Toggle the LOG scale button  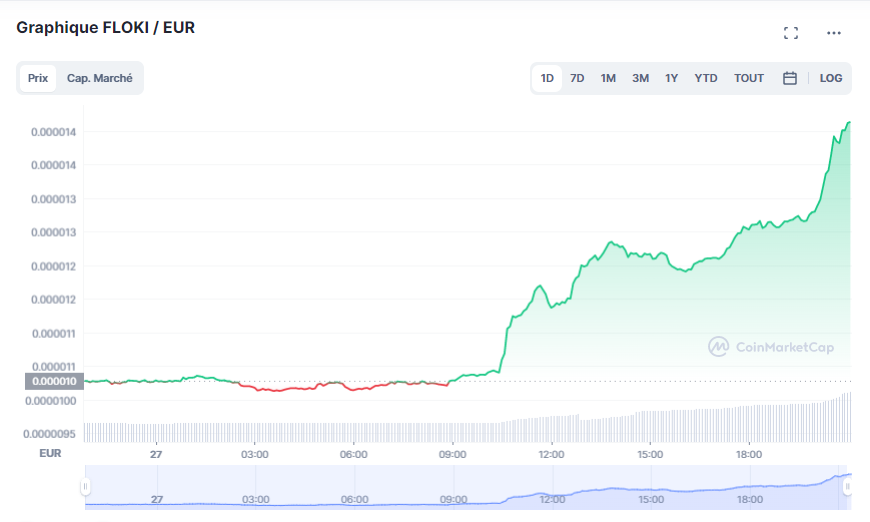point(831,78)
